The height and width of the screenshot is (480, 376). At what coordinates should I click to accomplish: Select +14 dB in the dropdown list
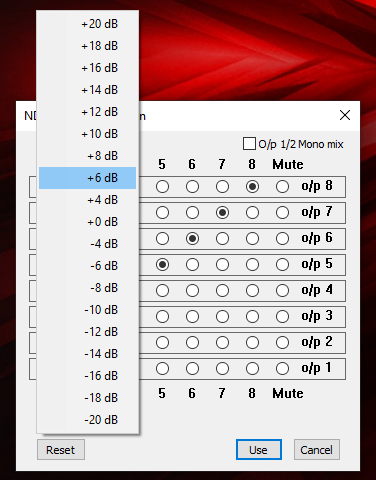(87, 90)
